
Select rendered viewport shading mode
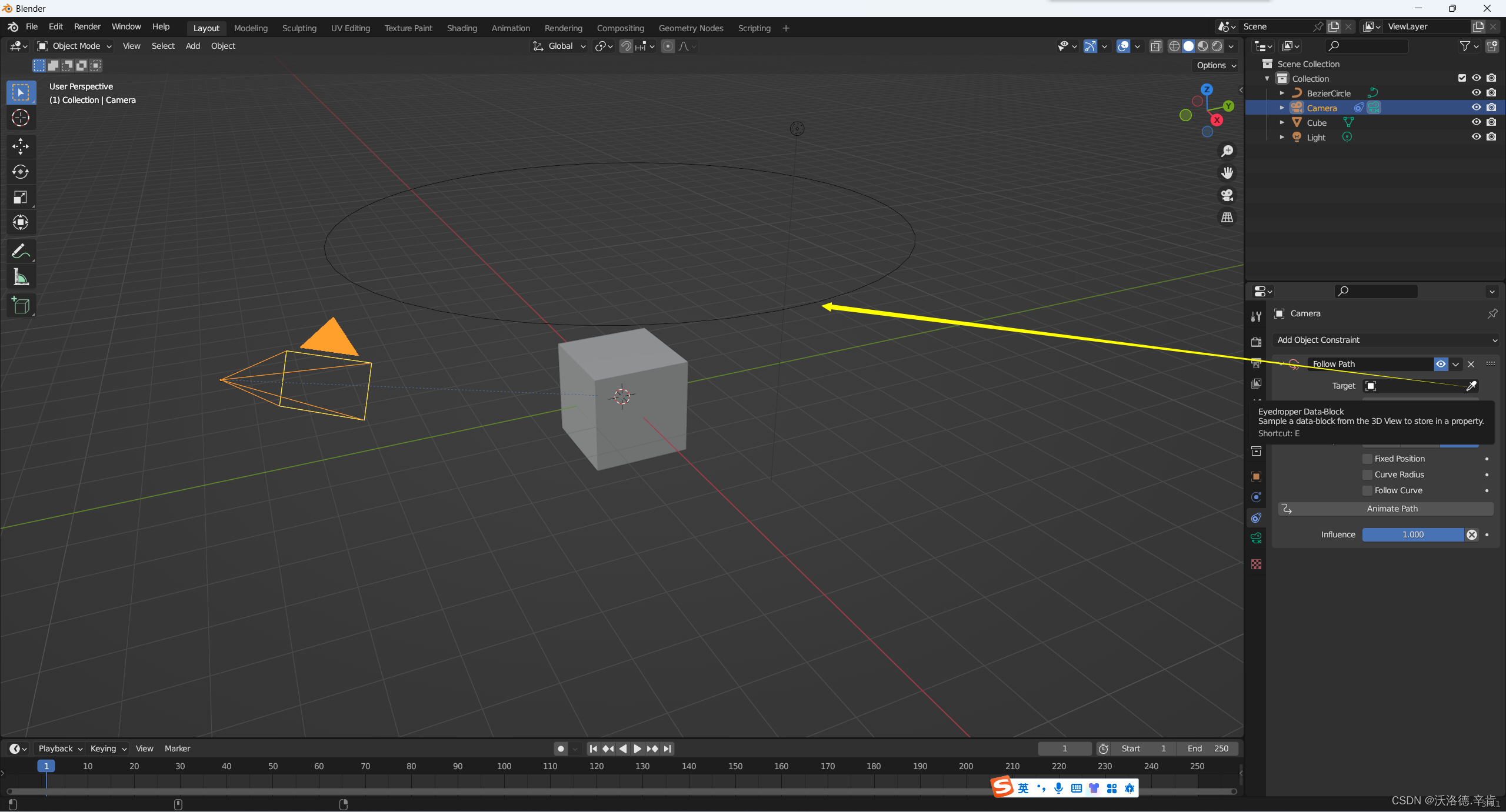[1217, 46]
